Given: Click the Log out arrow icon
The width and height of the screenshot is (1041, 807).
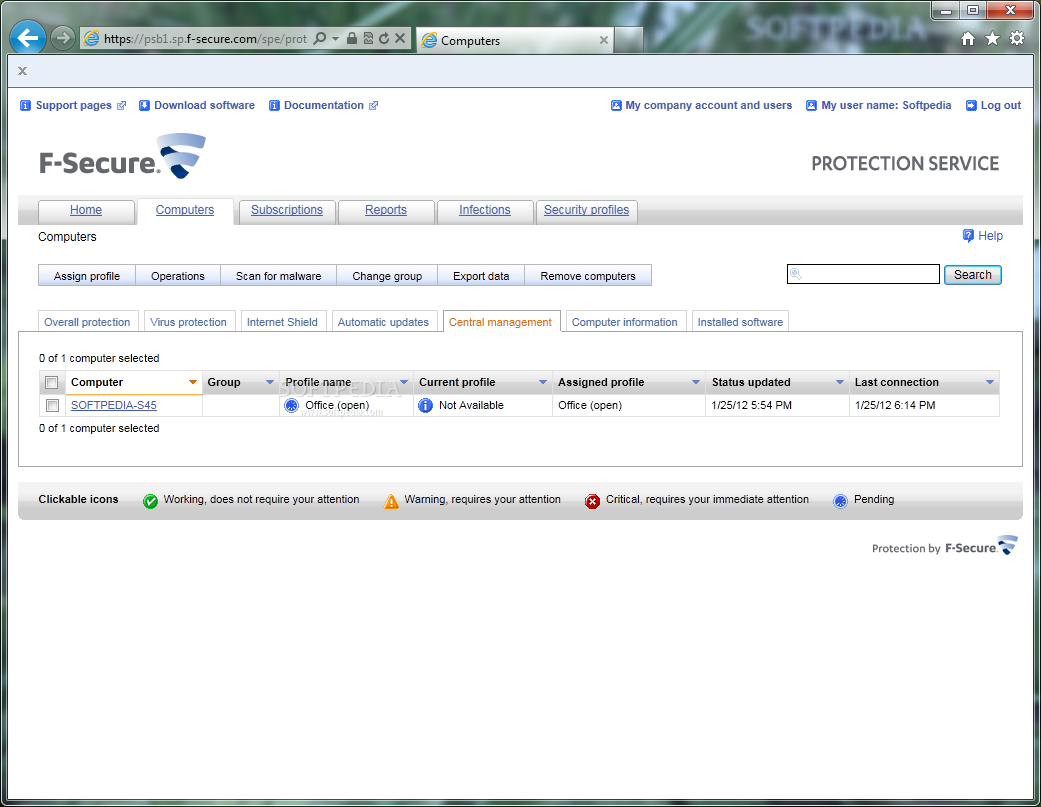Looking at the screenshot, I should click(x=971, y=106).
